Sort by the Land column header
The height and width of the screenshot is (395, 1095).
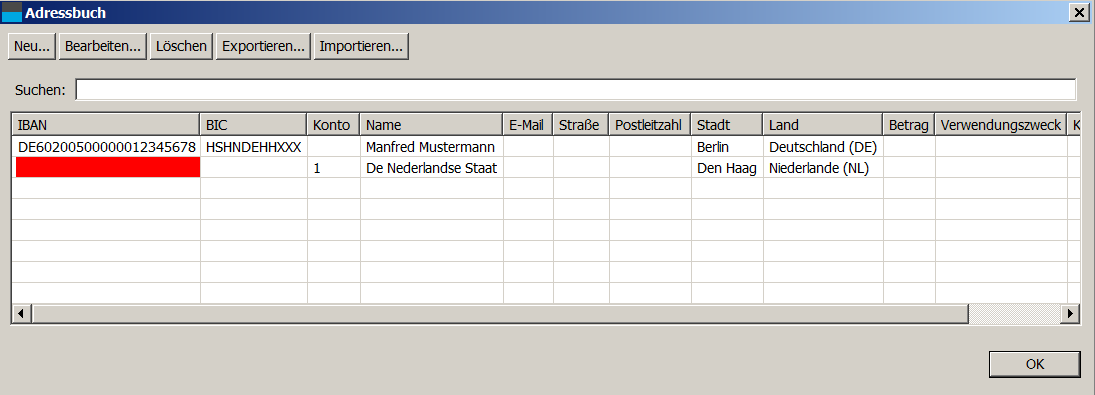pyautogui.click(x=823, y=125)
